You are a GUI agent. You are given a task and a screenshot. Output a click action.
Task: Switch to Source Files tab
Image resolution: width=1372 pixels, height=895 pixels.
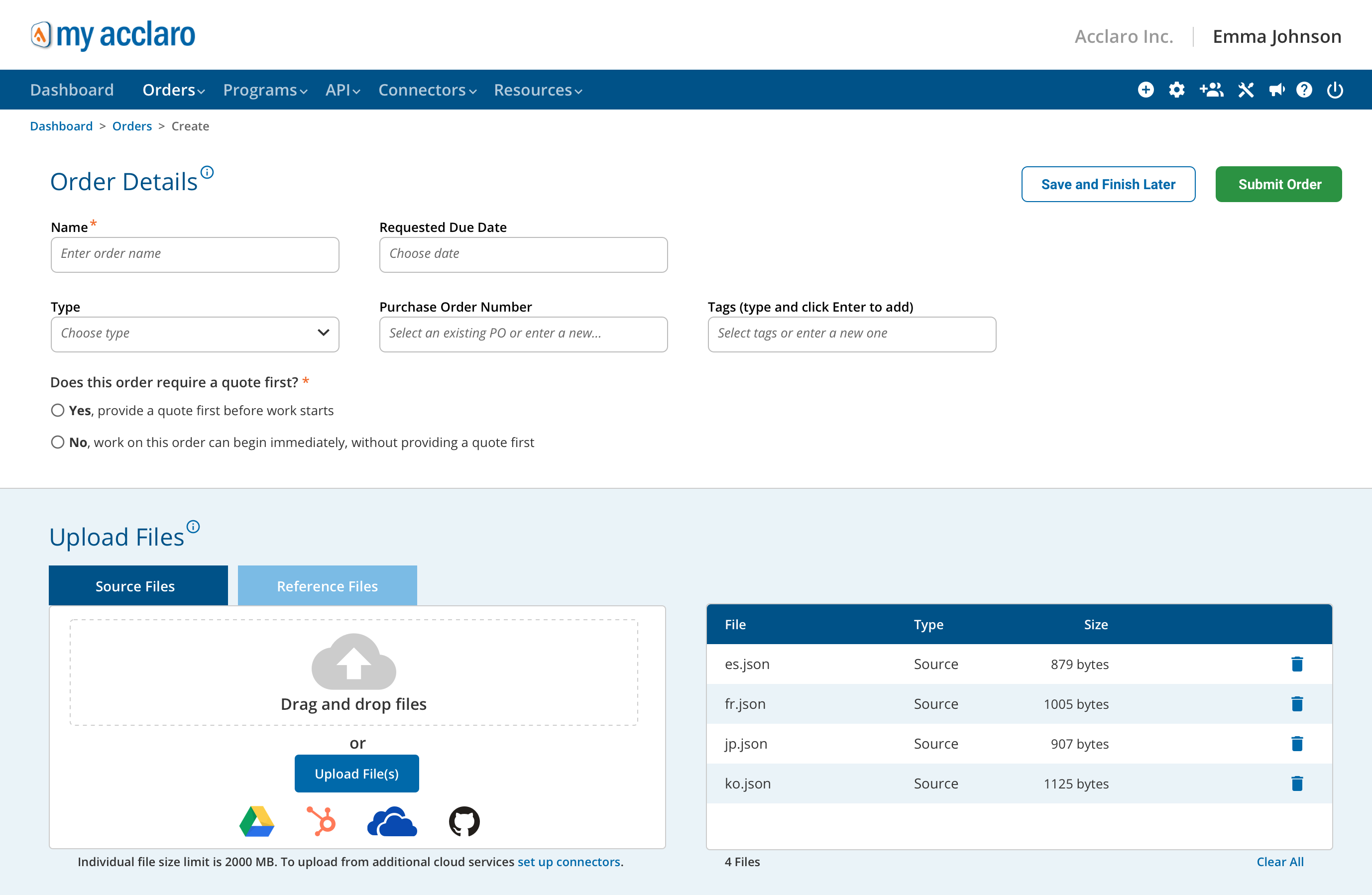coord(135,585)
